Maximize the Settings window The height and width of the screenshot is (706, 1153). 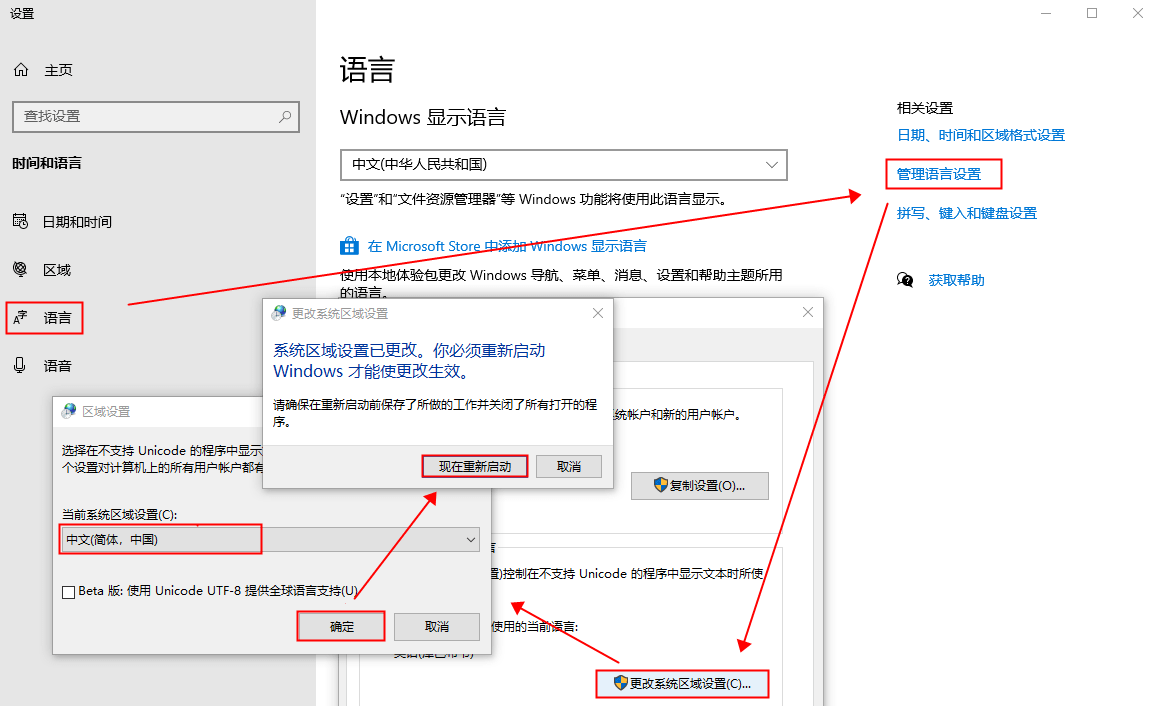(x=1092, y=13)
